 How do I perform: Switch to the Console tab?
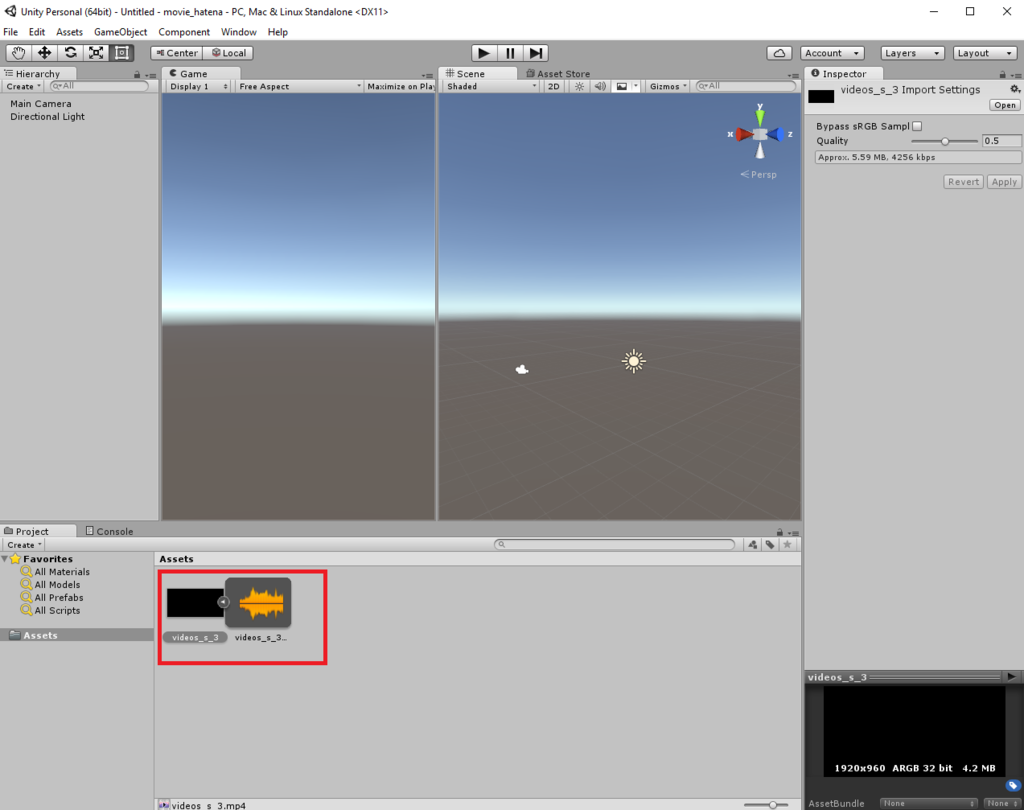tap(109, 531)
